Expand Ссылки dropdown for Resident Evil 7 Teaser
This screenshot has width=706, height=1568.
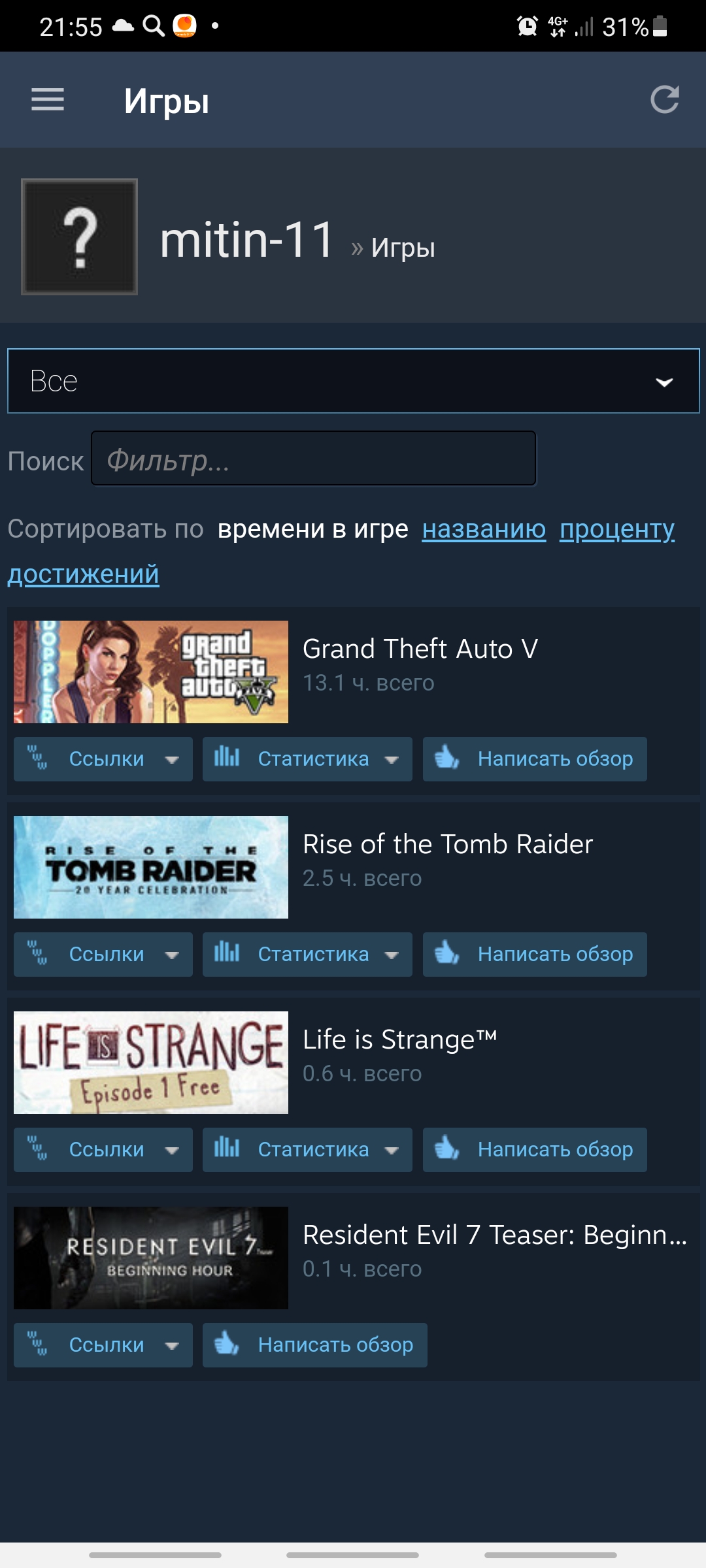pos(103,1345)
